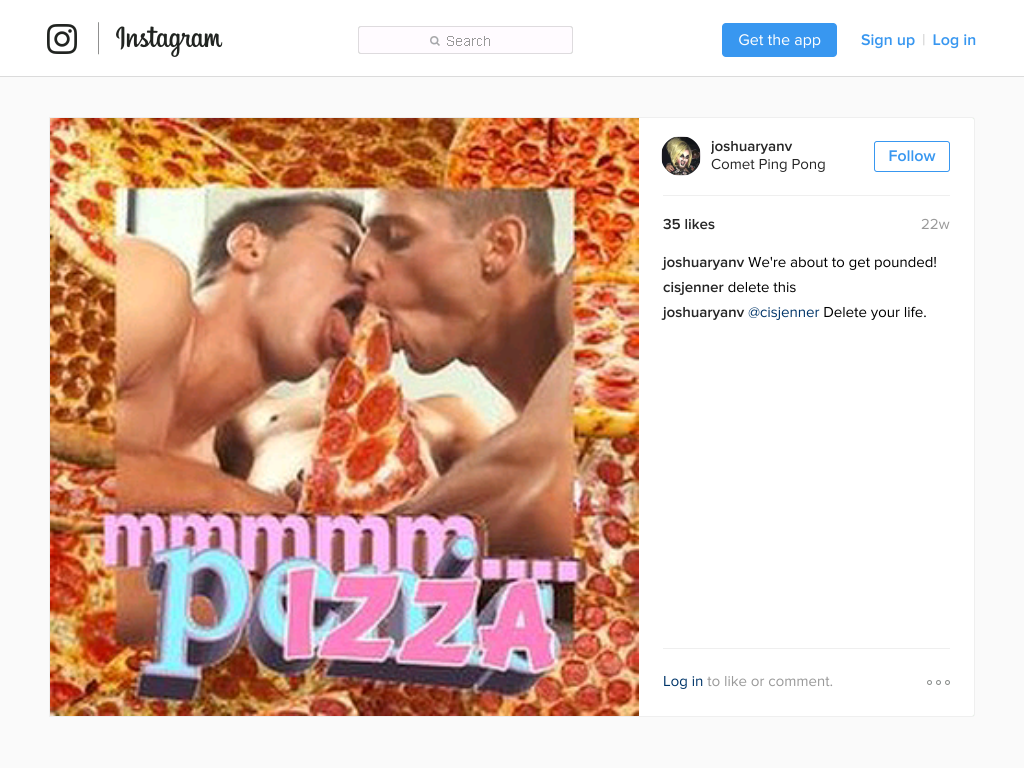Click the Get the app button
Viewport: 1024px width, 768px height.
779,40
